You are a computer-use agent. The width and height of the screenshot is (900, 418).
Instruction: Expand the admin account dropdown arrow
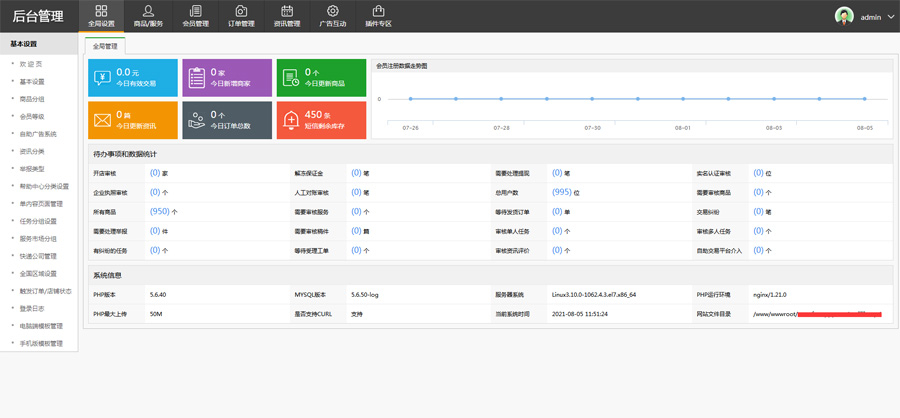pyautogui.click(x=891, y=17)
